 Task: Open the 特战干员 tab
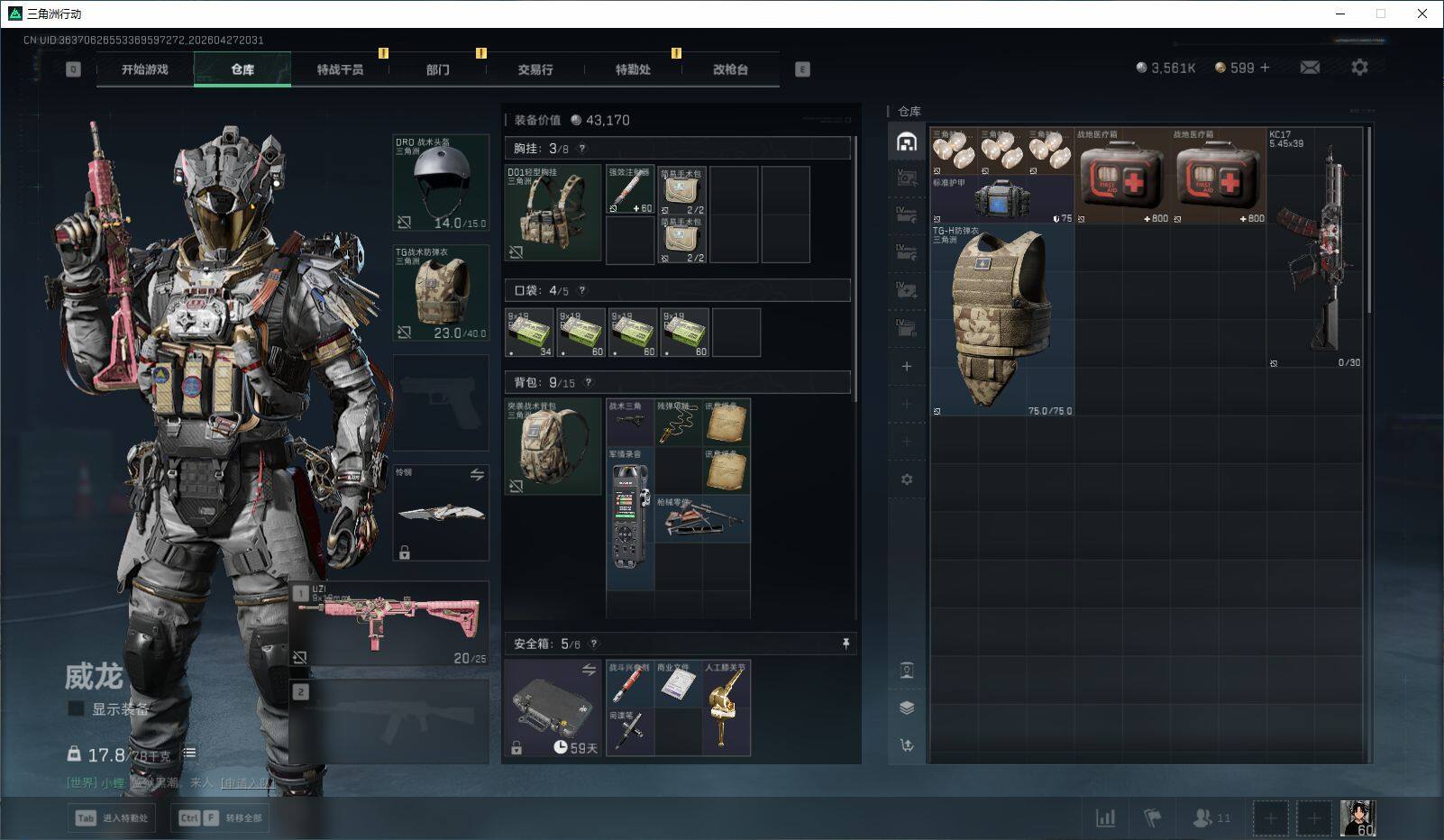click(340, 69)
